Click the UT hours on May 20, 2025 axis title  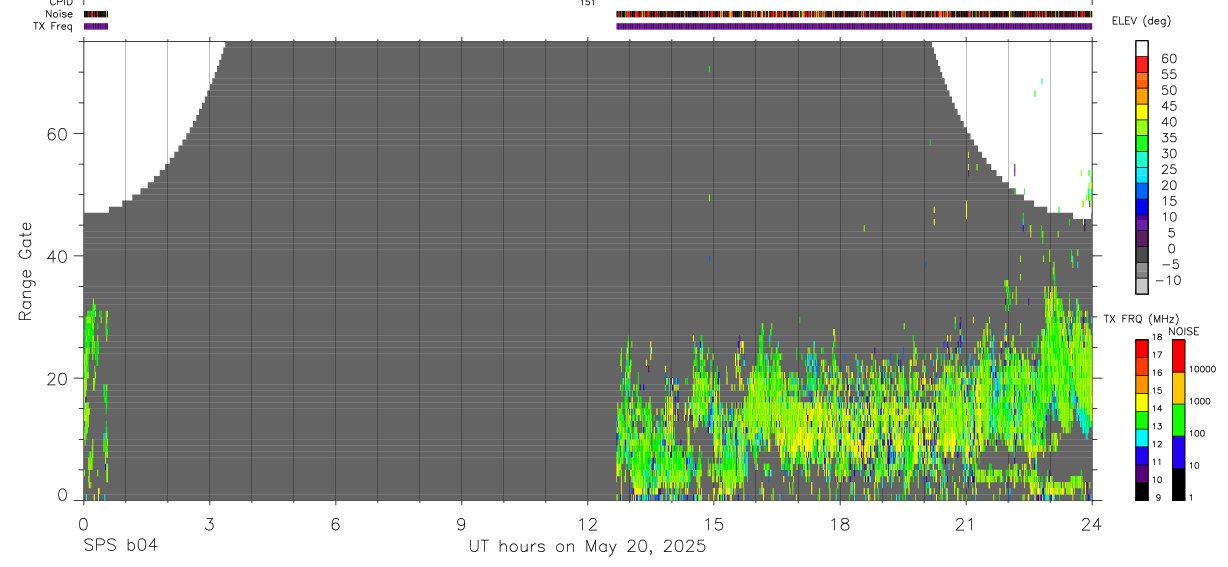tap(587, 547)
